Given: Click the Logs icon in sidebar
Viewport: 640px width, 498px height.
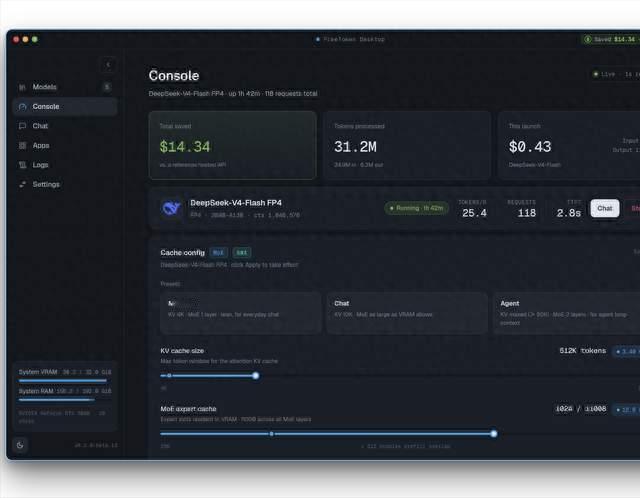Looking at the screenshot, I should pos(22,165).
